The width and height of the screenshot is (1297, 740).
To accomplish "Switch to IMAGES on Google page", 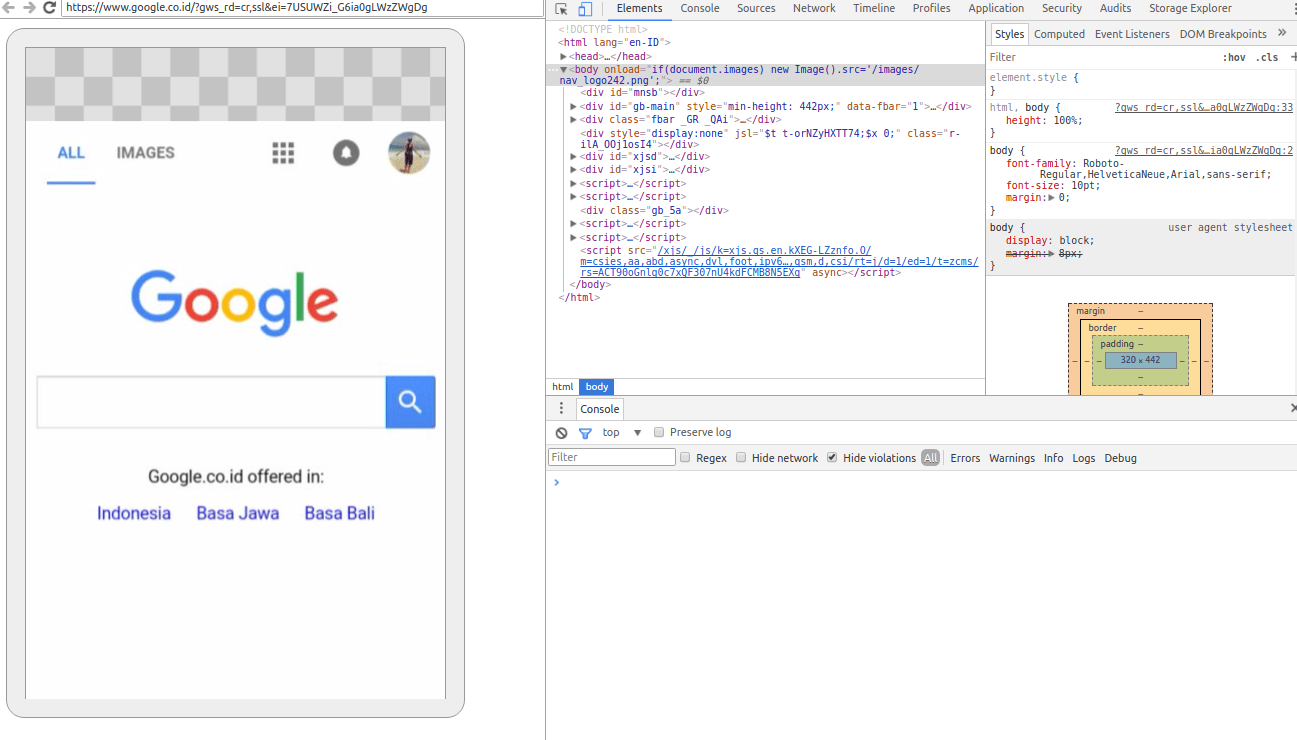I will click(146, 153).
